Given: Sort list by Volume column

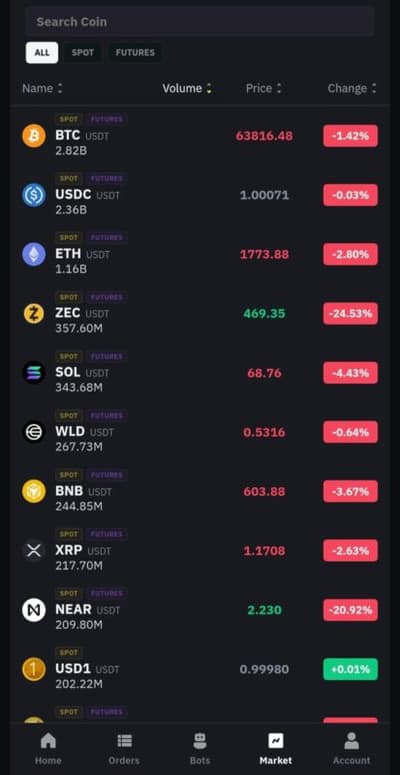Looking at the screenshot, I should pyautogui.click(x=187, y=88).
